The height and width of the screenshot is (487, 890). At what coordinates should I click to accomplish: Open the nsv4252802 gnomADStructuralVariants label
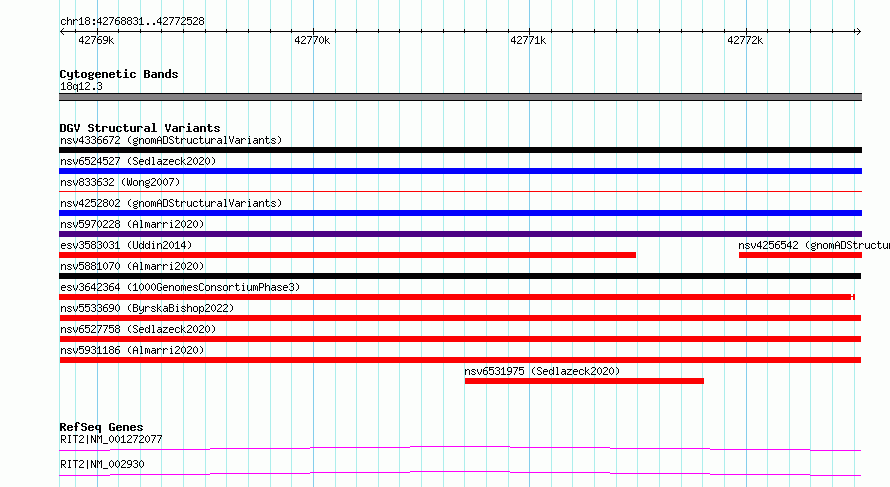pos(171,203)
